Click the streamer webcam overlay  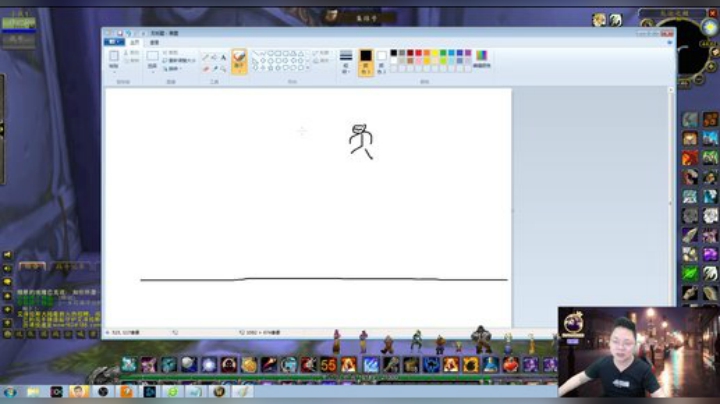(639, 352)
